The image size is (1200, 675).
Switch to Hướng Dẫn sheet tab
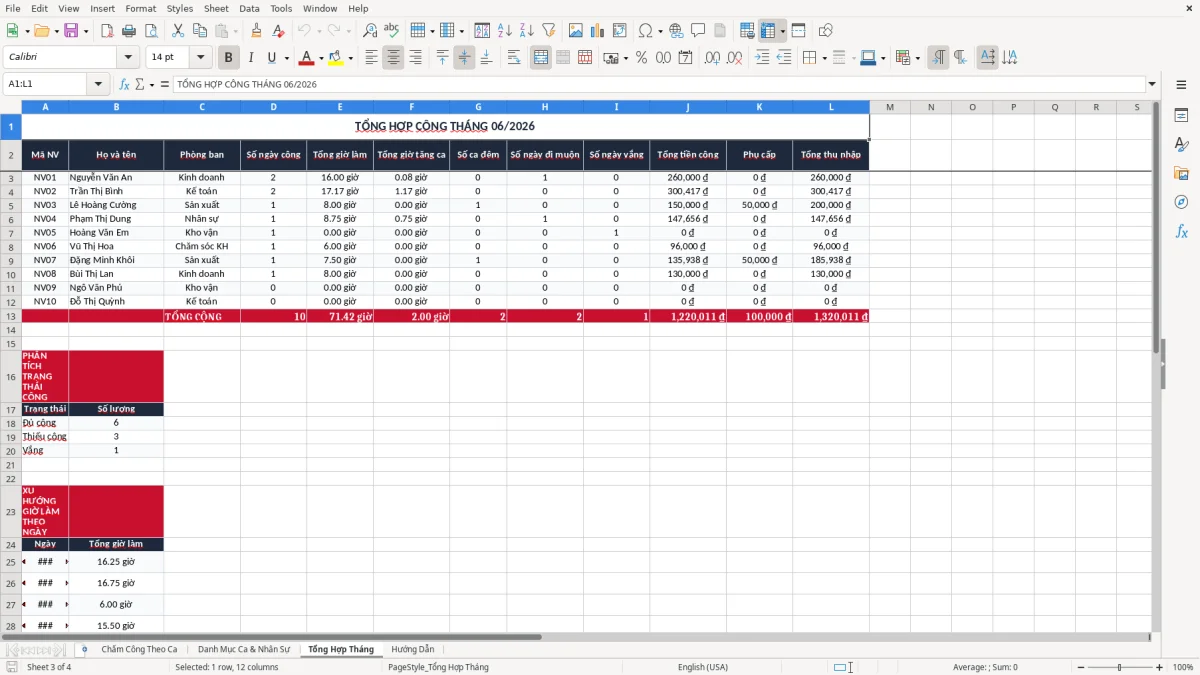coord(412,649)
